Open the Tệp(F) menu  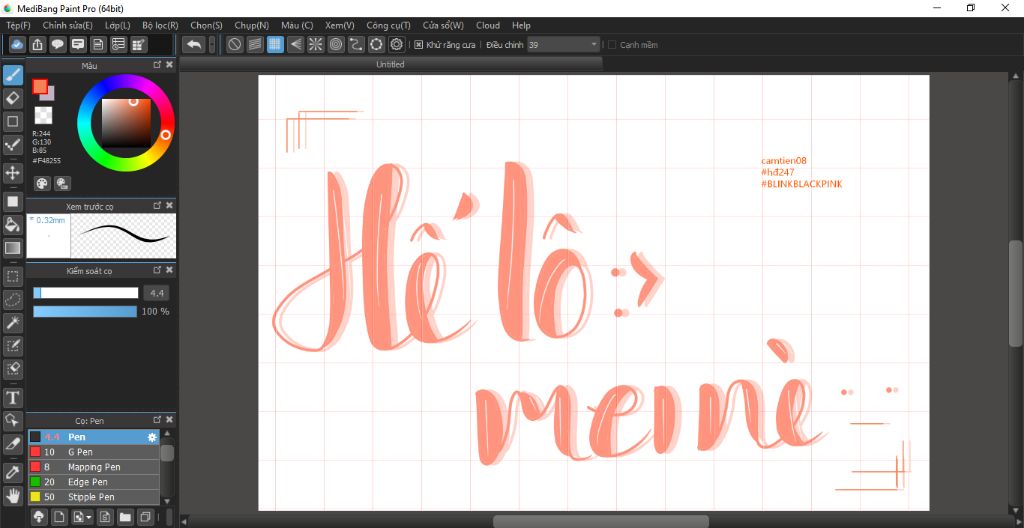(18, 25)
